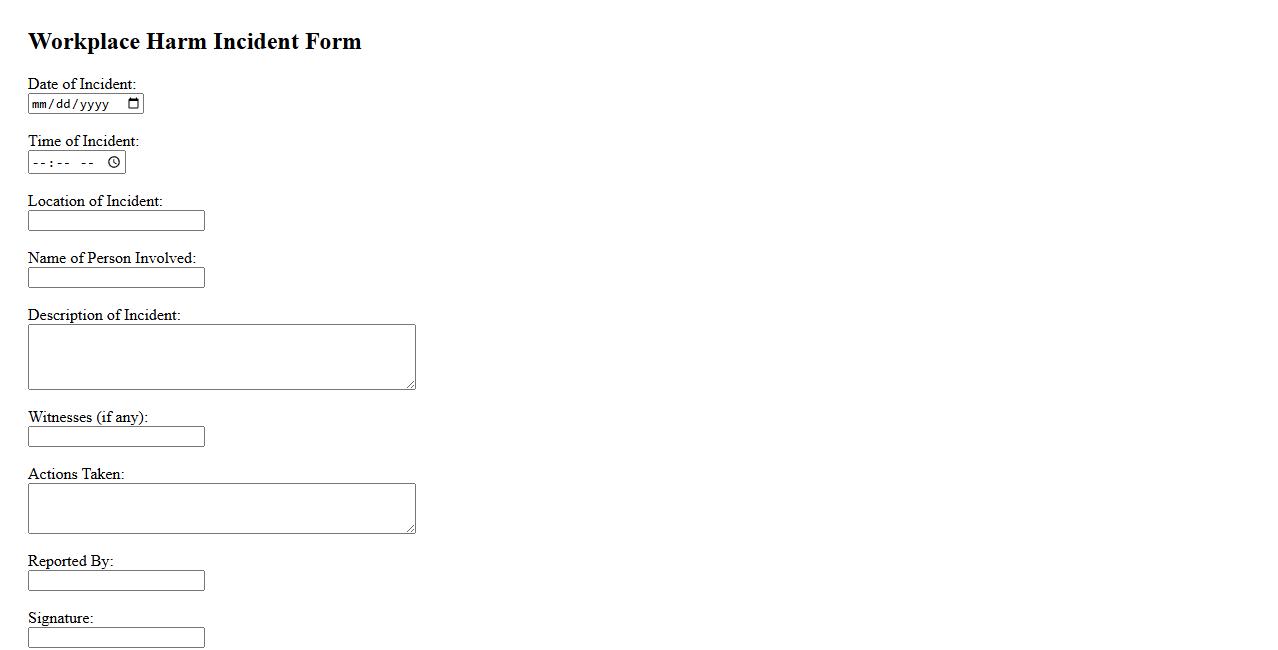Select the day segment of incident date
The image size is (1278, 650).
64,104
